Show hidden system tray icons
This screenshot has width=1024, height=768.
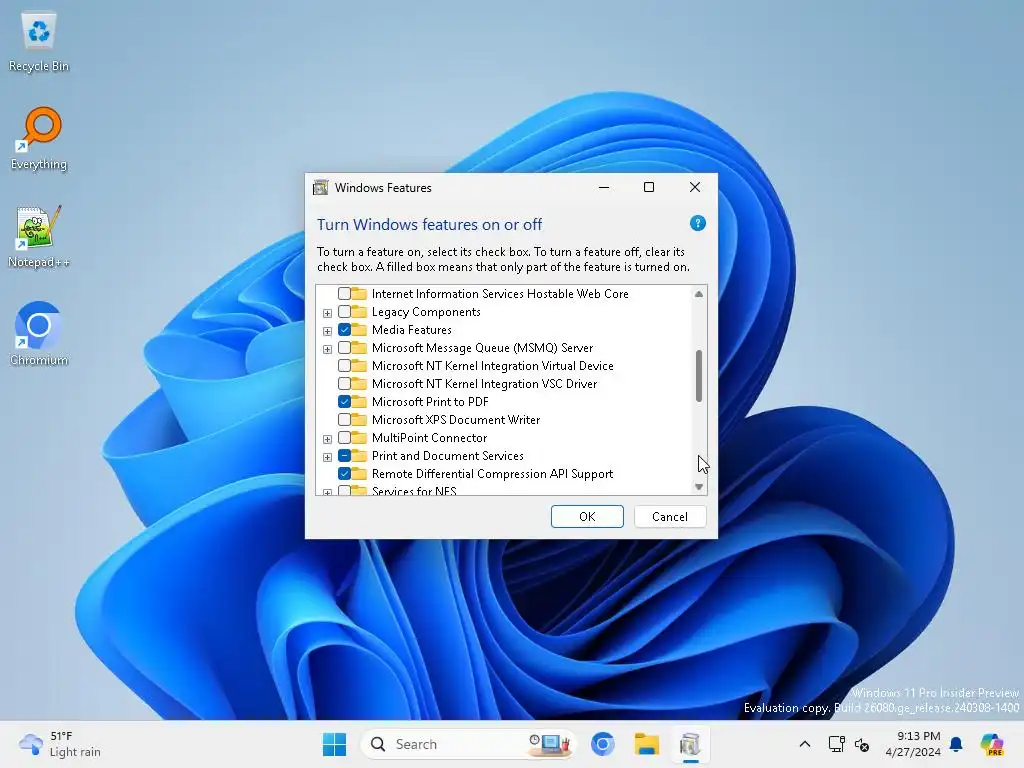point(805,744)
